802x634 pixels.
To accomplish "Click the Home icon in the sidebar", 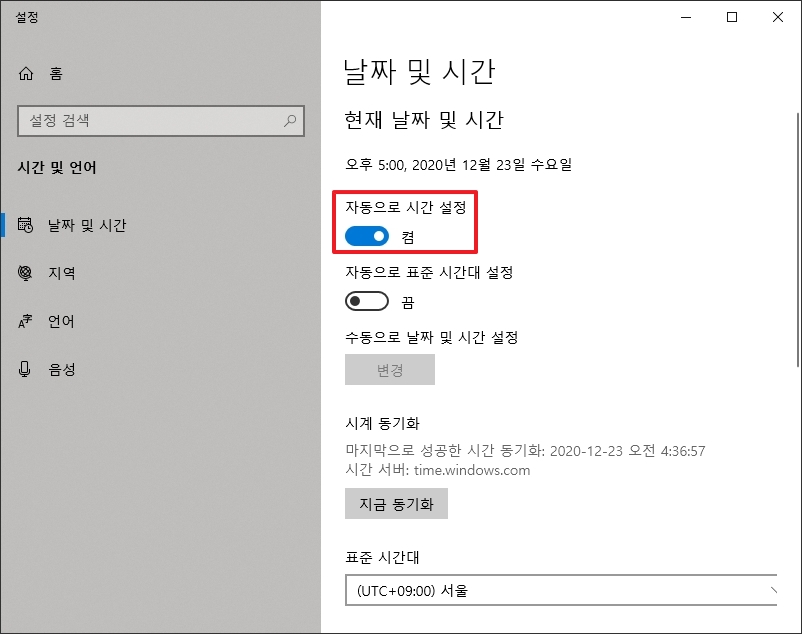I will coord(26,74).
